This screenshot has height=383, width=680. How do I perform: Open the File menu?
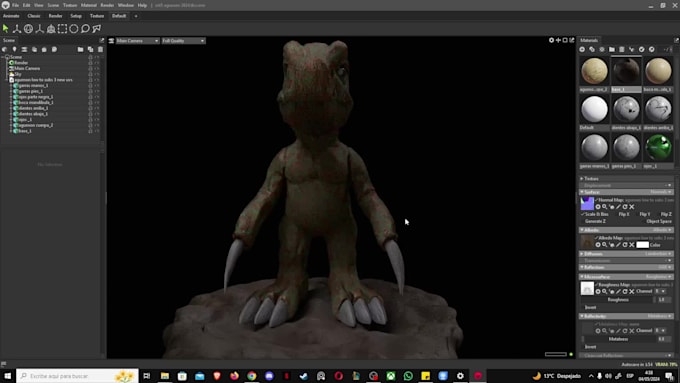click(15, 5)
